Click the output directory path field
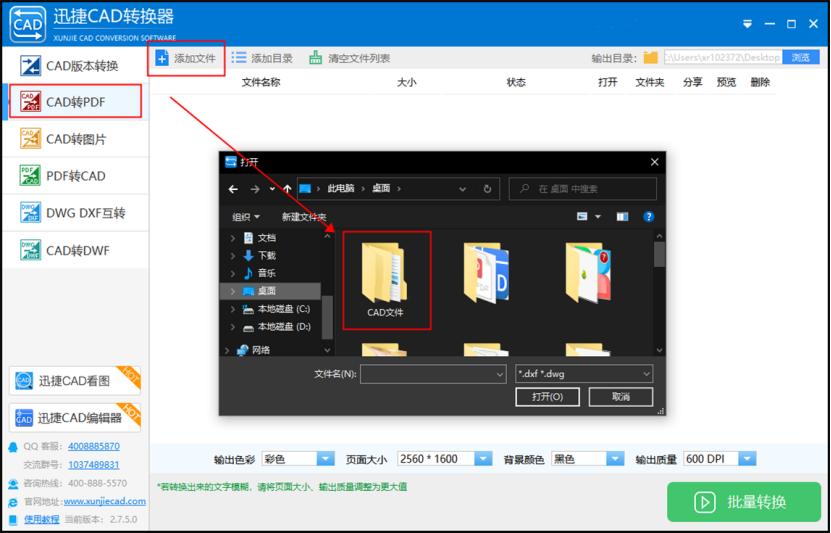The image size is (831, 533). [722, 57]
